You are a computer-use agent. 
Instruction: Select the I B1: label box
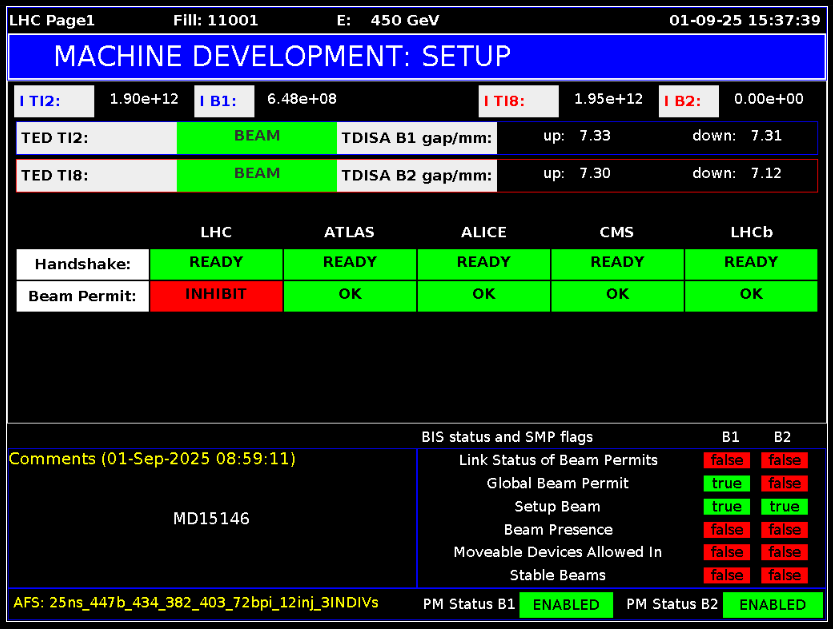pos(224,101)
